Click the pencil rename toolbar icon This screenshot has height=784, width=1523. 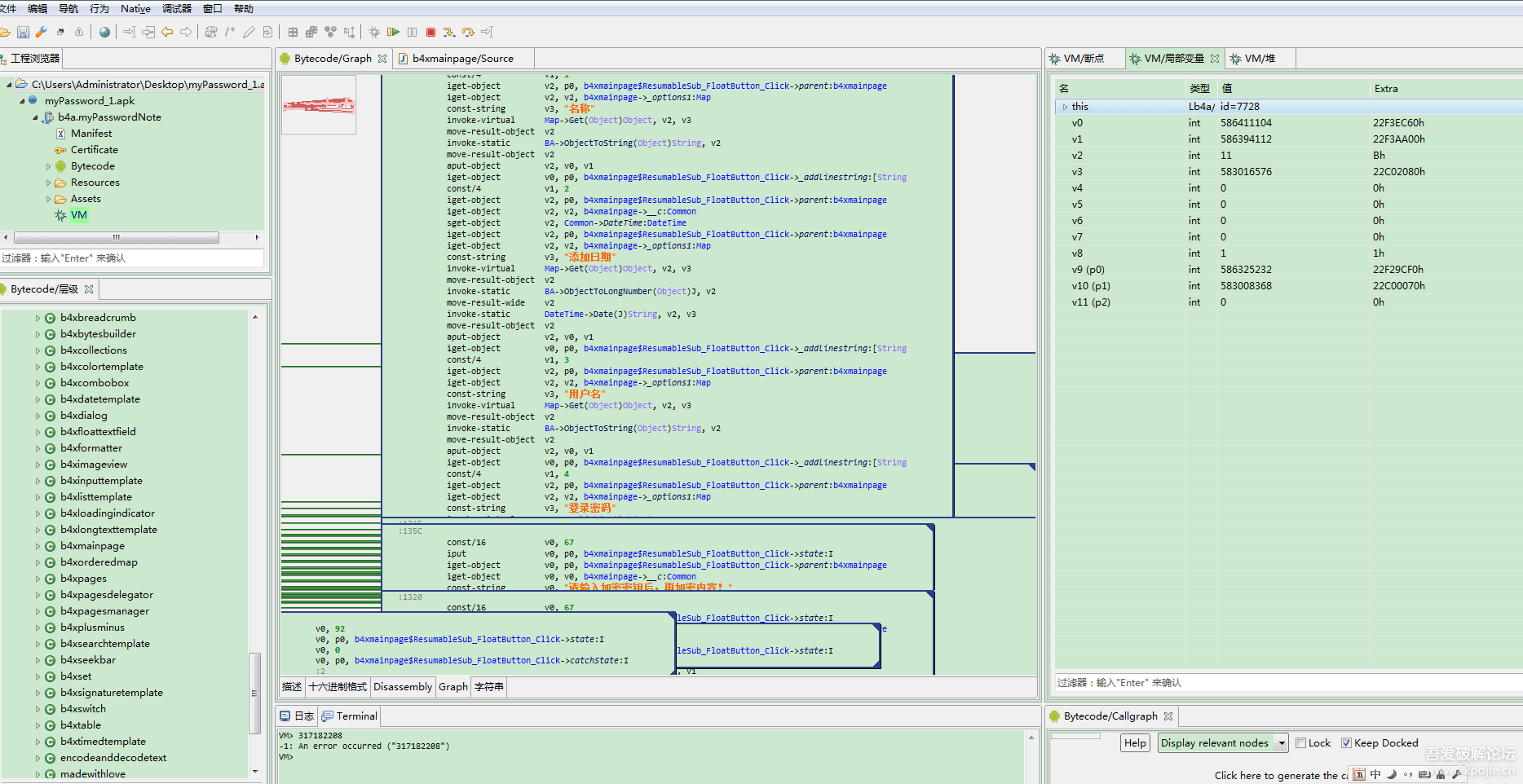(x=249, y=32)
